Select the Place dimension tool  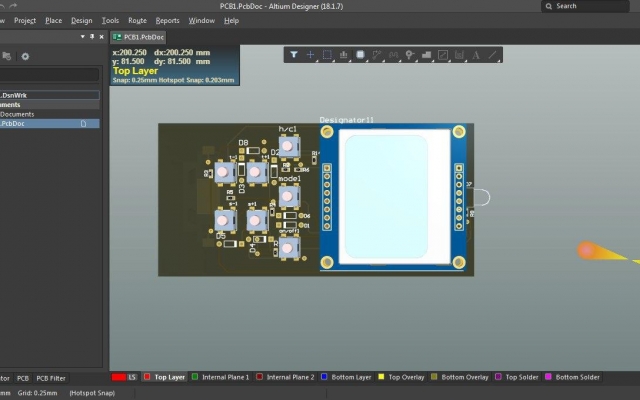click(459, 54)
